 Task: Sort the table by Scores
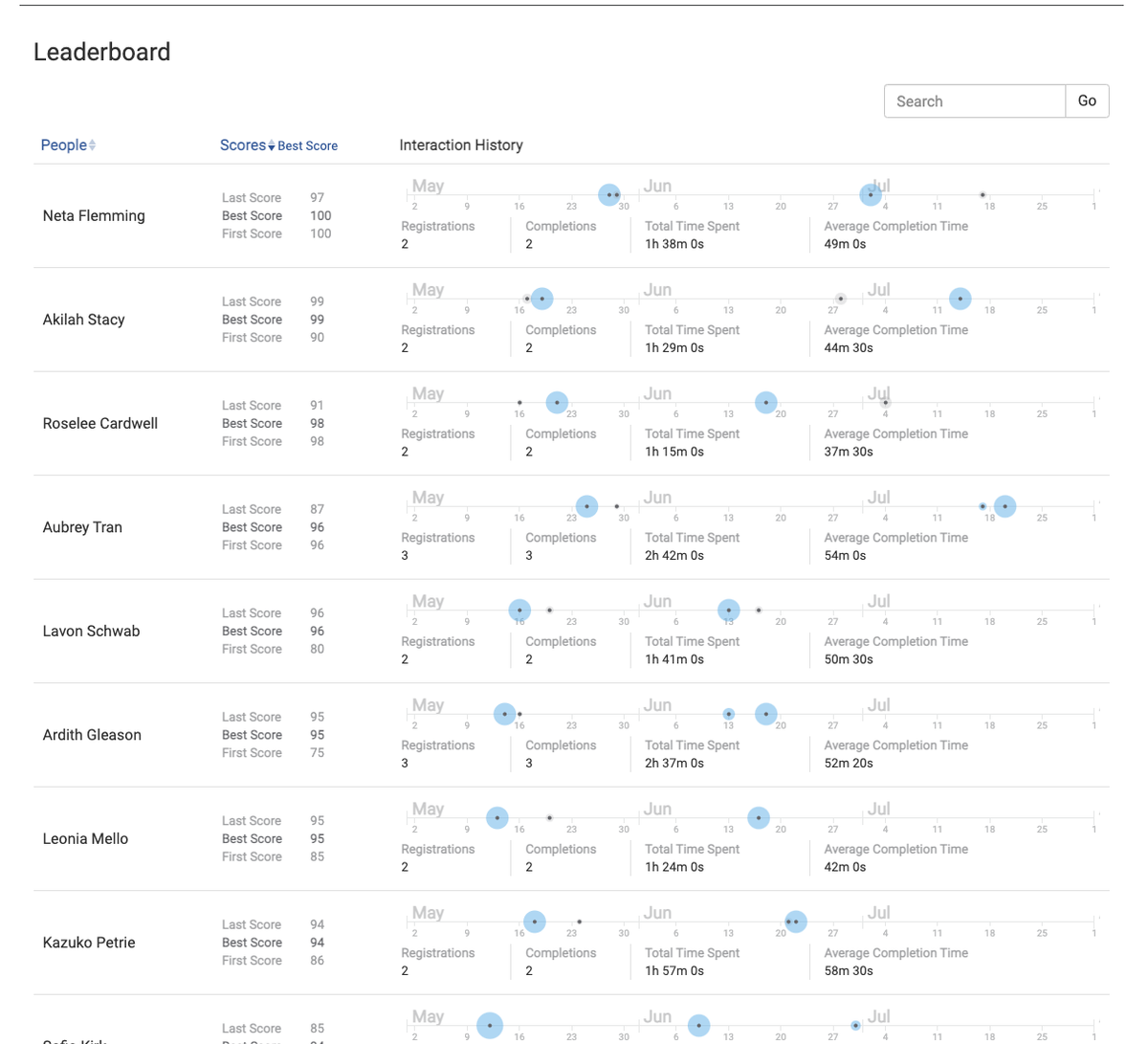pos(241,144)
